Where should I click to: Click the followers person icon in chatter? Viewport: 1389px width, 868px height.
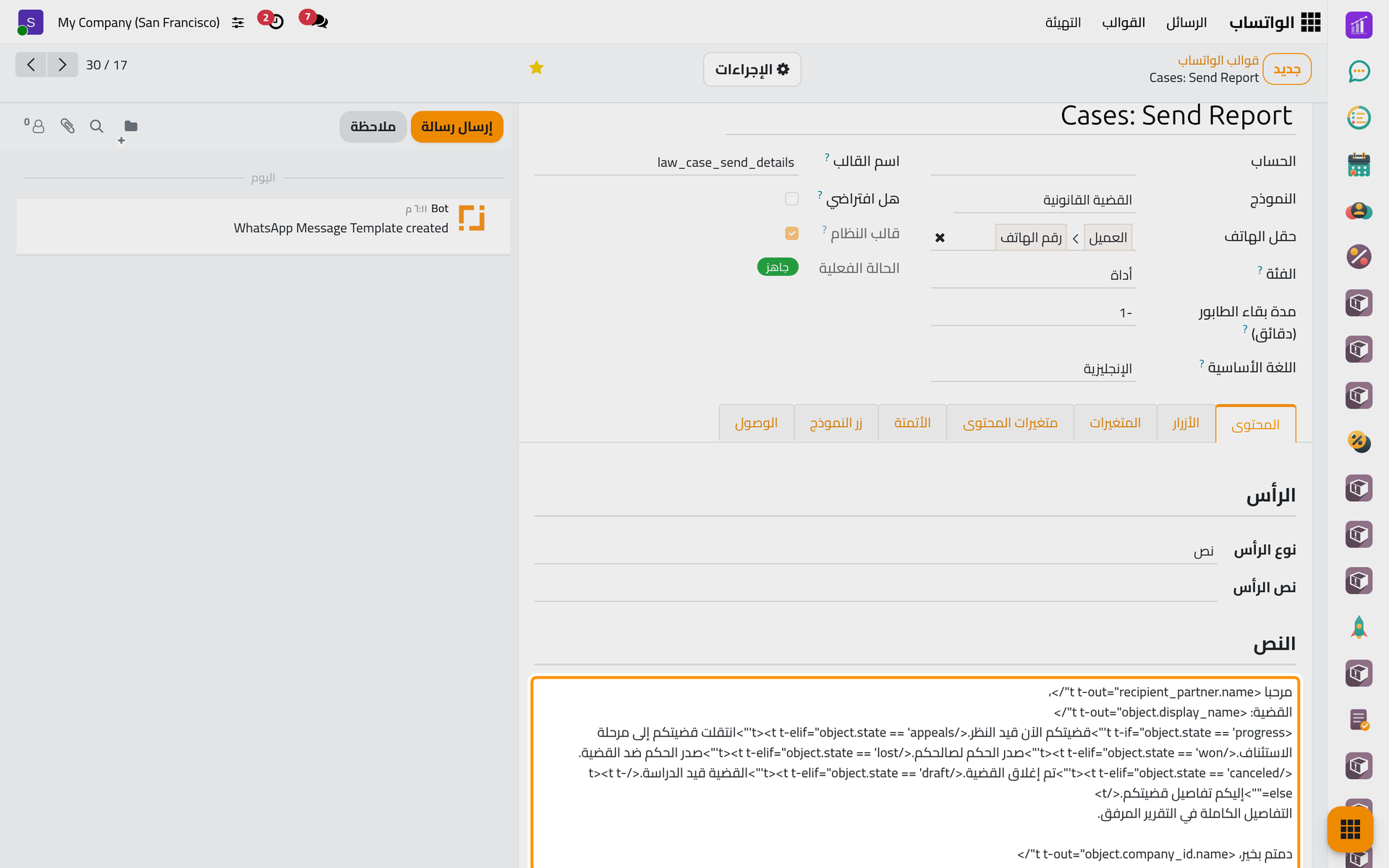35,126
